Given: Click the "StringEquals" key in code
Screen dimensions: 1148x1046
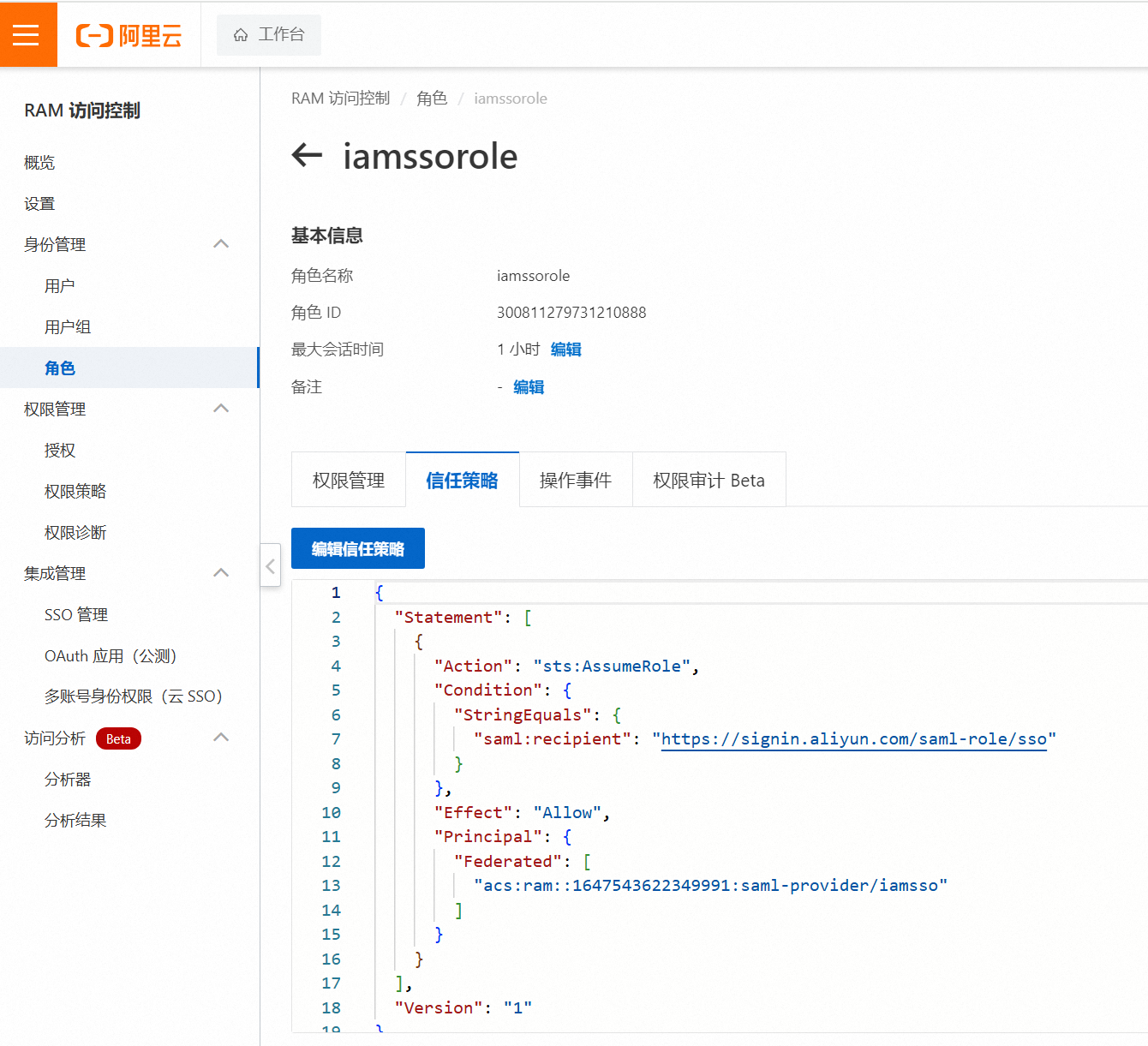Looking at the screenshot, I should (x=523, y=715).
